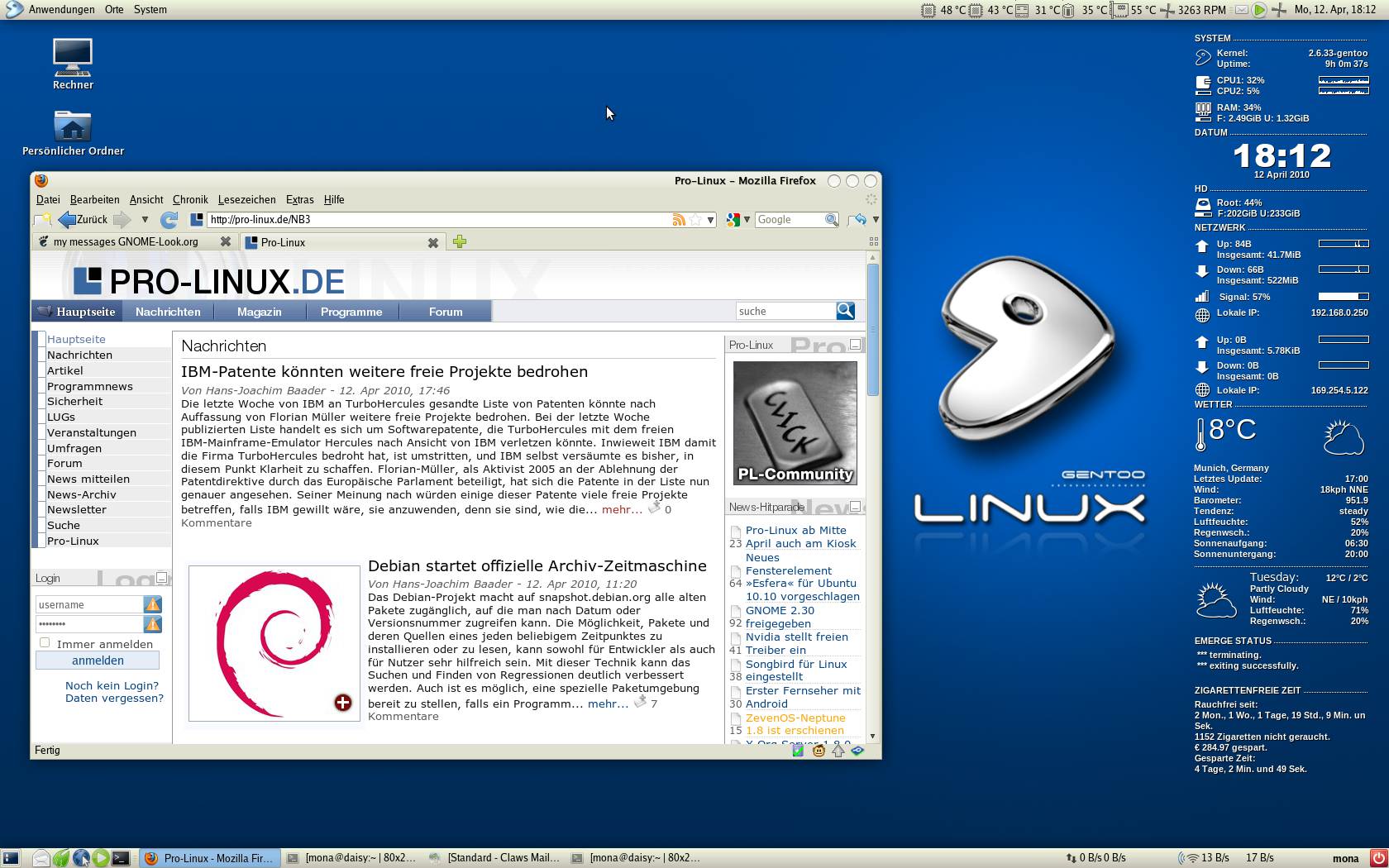The height and width of the screenshot is (868, 1389).
Task: Click the mail envelope icon in top panel
Action: pyautogui.click(x=1242, y=10)
